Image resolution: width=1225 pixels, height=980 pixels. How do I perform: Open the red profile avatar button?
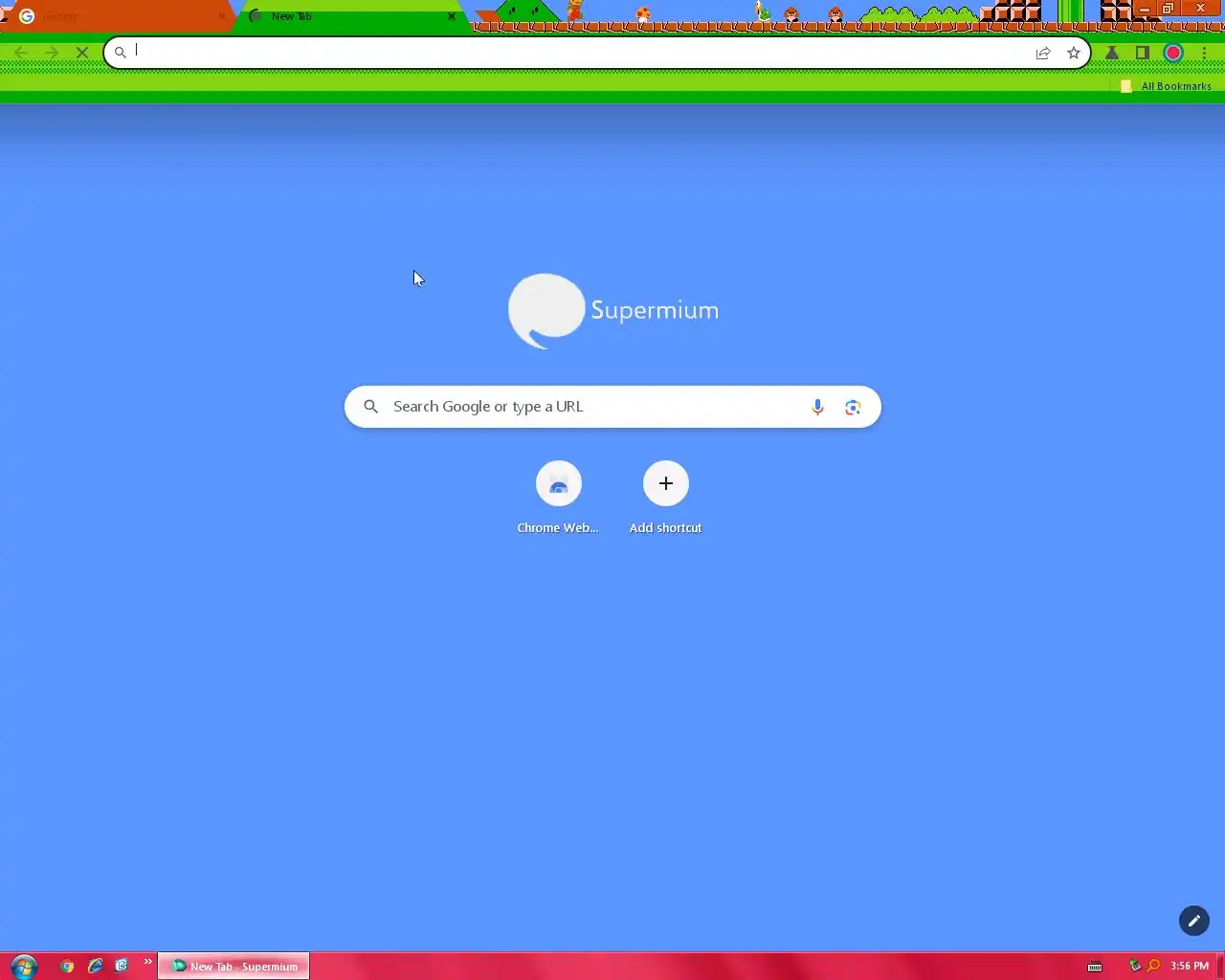click(x=1173, y=53)
